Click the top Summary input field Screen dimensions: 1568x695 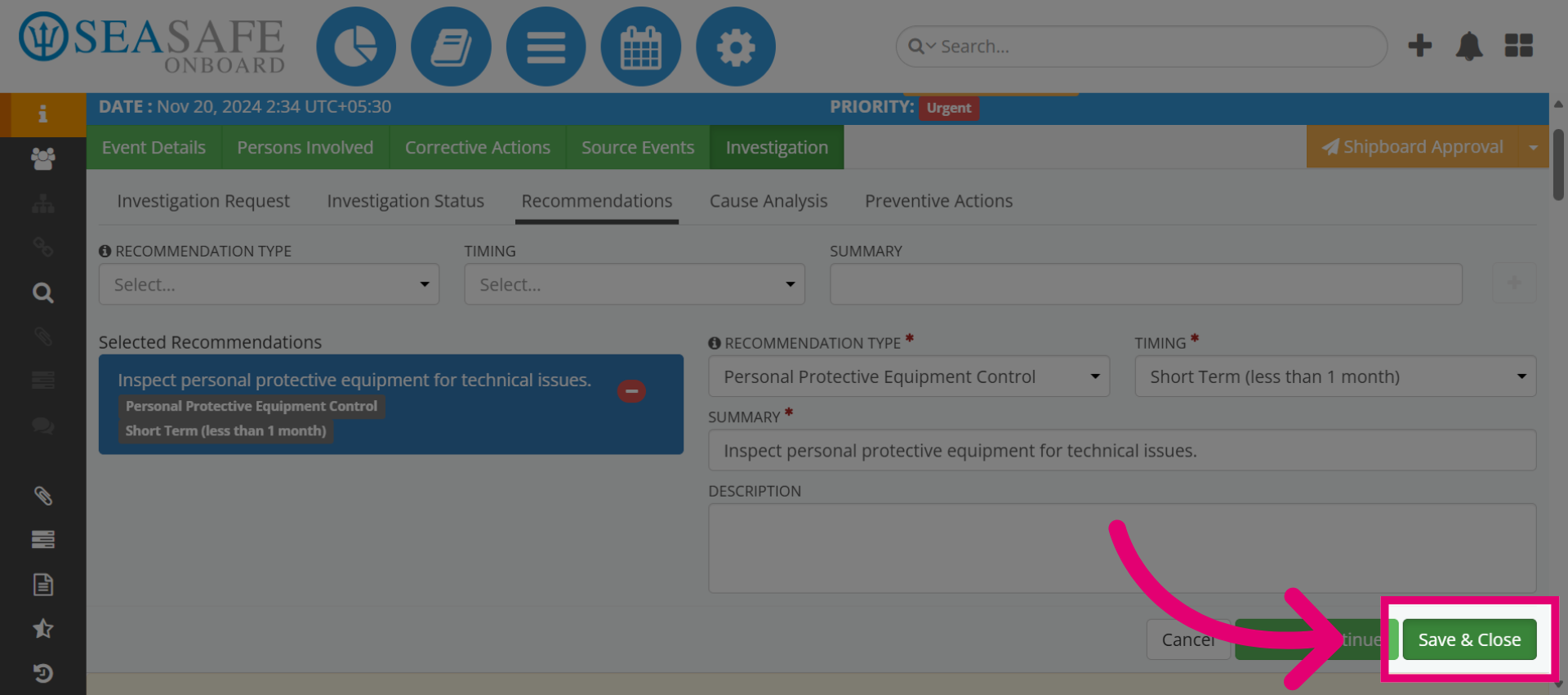(x=1146, y=284)
